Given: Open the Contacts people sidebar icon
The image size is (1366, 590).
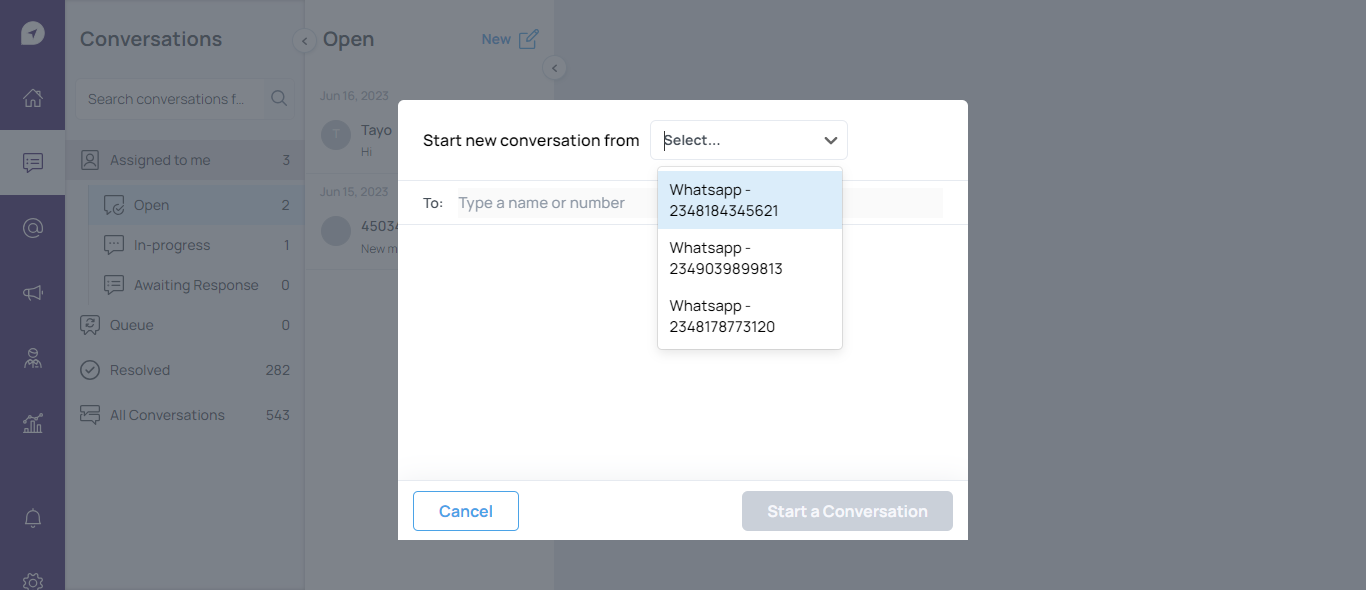Looking at the screenshot, I should (x=33, y=359).
